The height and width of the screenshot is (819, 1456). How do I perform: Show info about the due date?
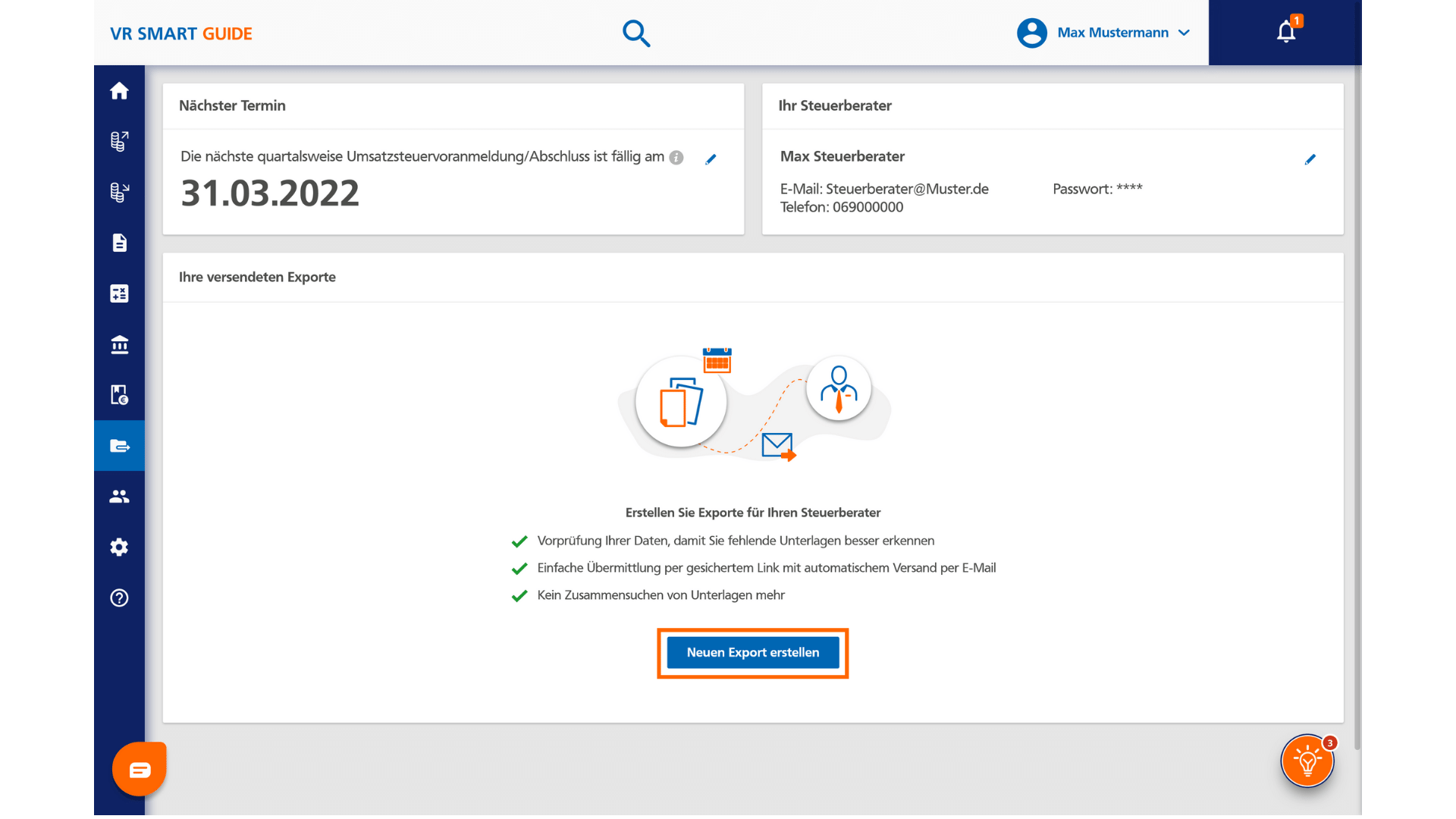(676, 158)
